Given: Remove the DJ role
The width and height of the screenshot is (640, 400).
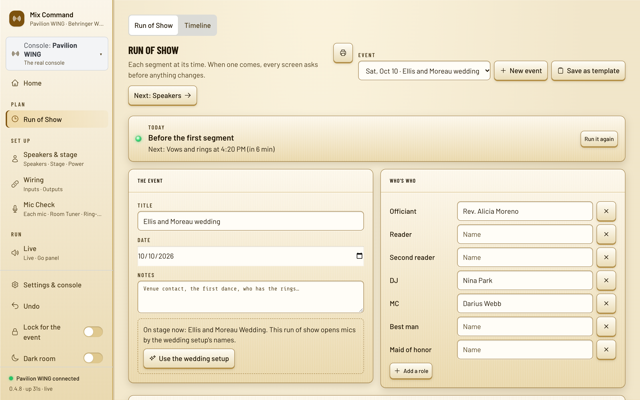Looking at the screenshot, I should (606, 280).
